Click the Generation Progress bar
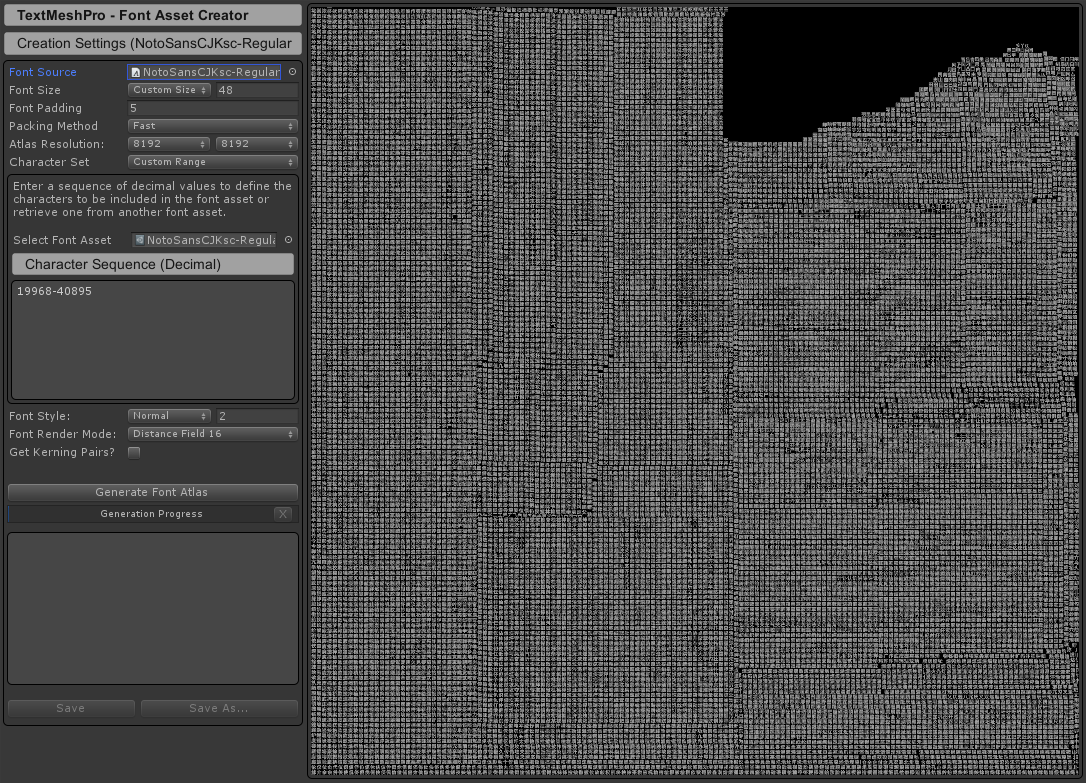1086x783 pixels. (x=150, y=513)
